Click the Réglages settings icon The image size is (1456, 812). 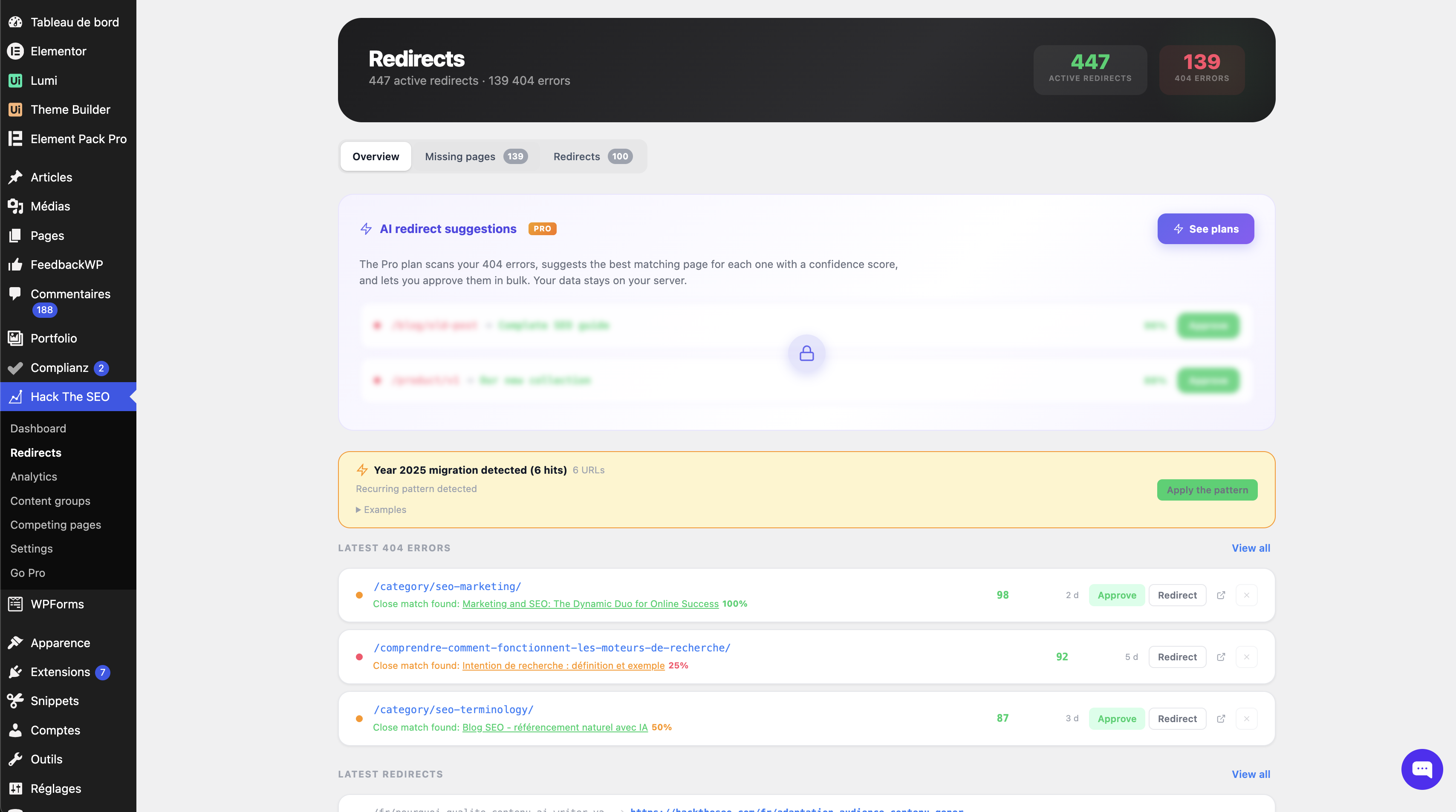(15, 788)
